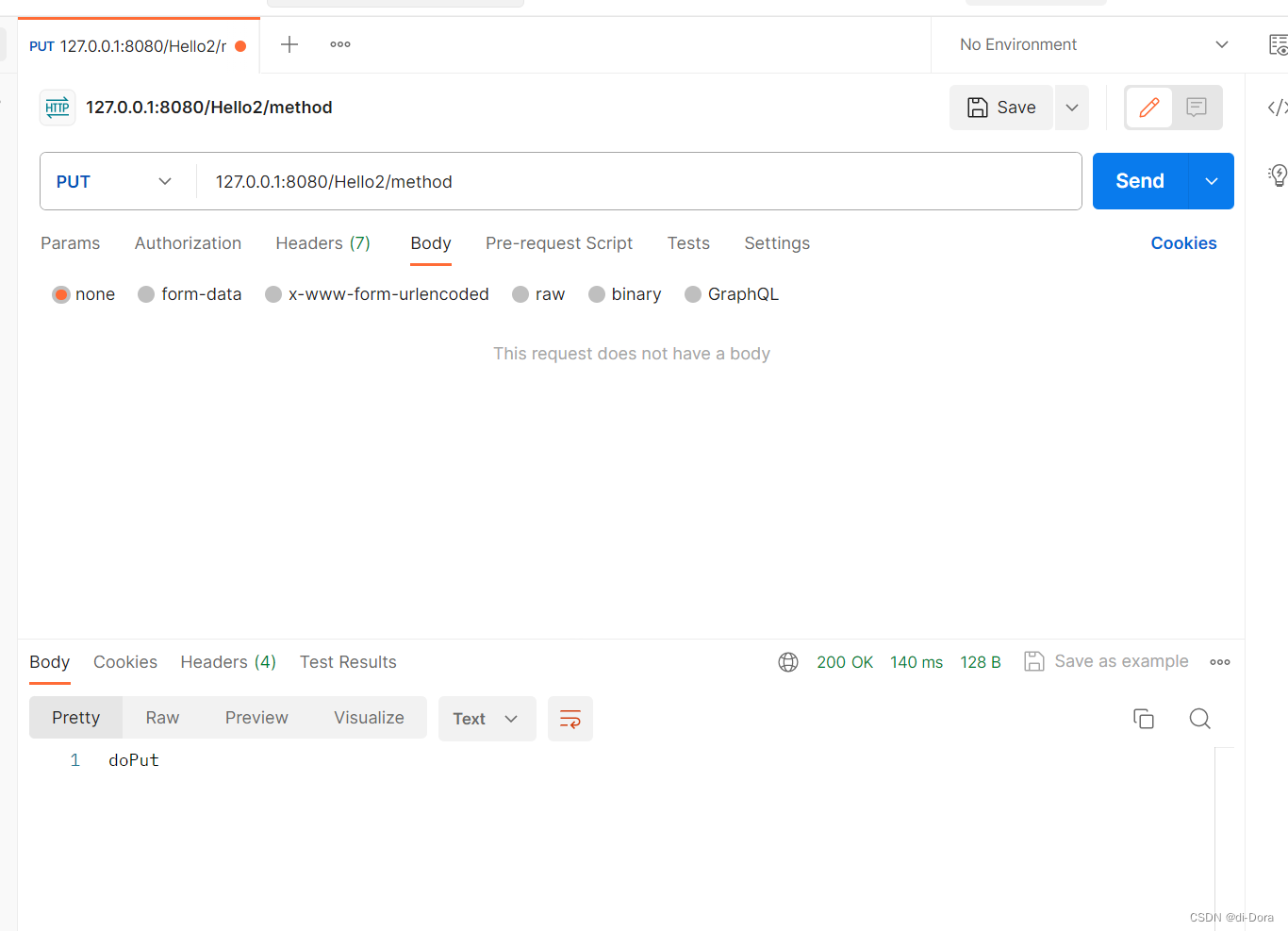This screenshot has height=931, width=1288.
Task: Click the doPut response line
Action: [134, 760]
